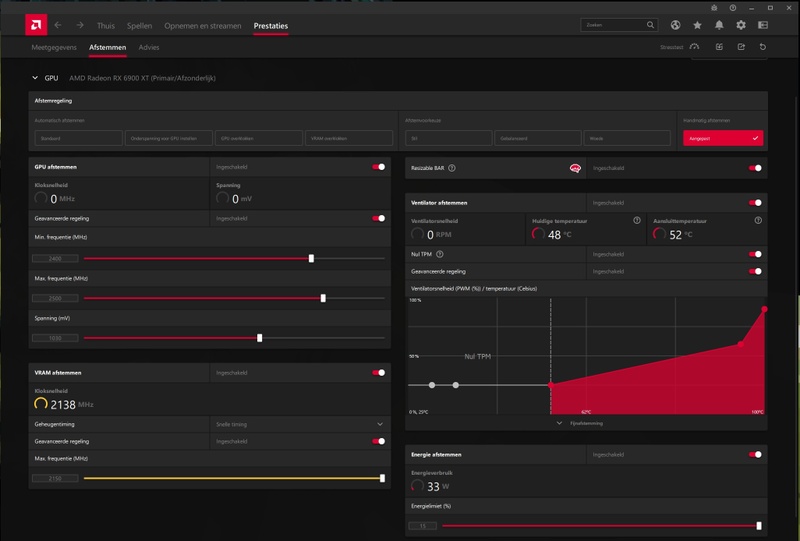Open settings gear icon
The image size is (800, 541).
(741, 25)
